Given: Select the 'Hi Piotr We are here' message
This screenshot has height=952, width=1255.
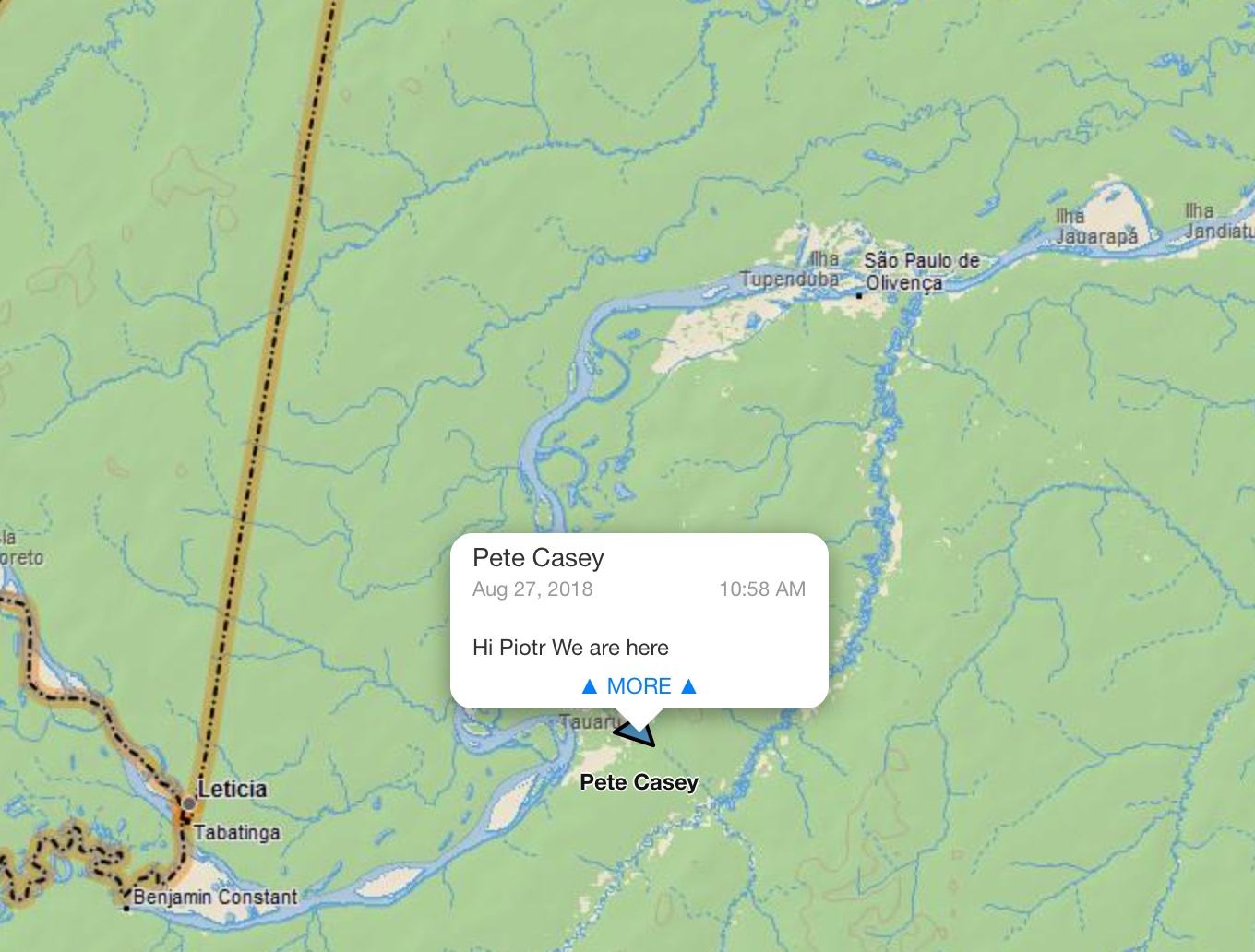Looking at the screenshot, I should pyautogui.click(x=570, y=648).
